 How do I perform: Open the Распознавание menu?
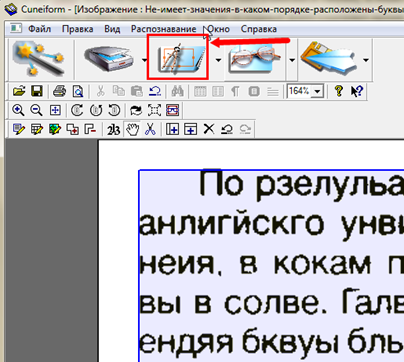tap(163, 29)
